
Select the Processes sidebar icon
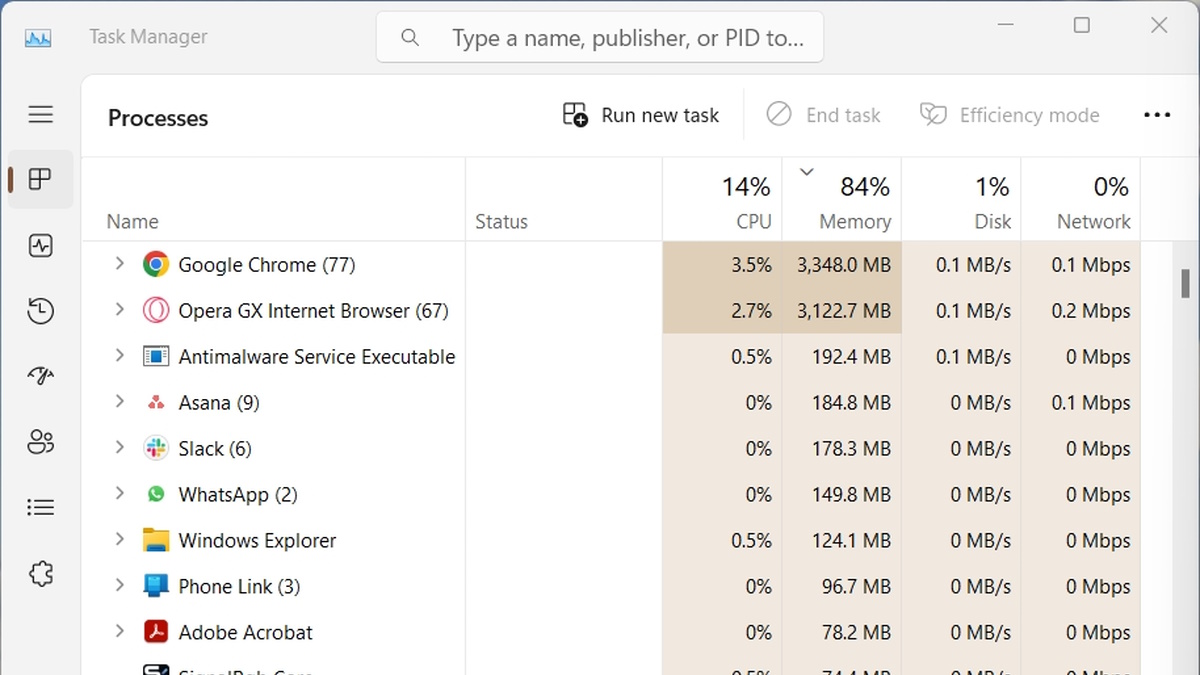pos(40,180)
